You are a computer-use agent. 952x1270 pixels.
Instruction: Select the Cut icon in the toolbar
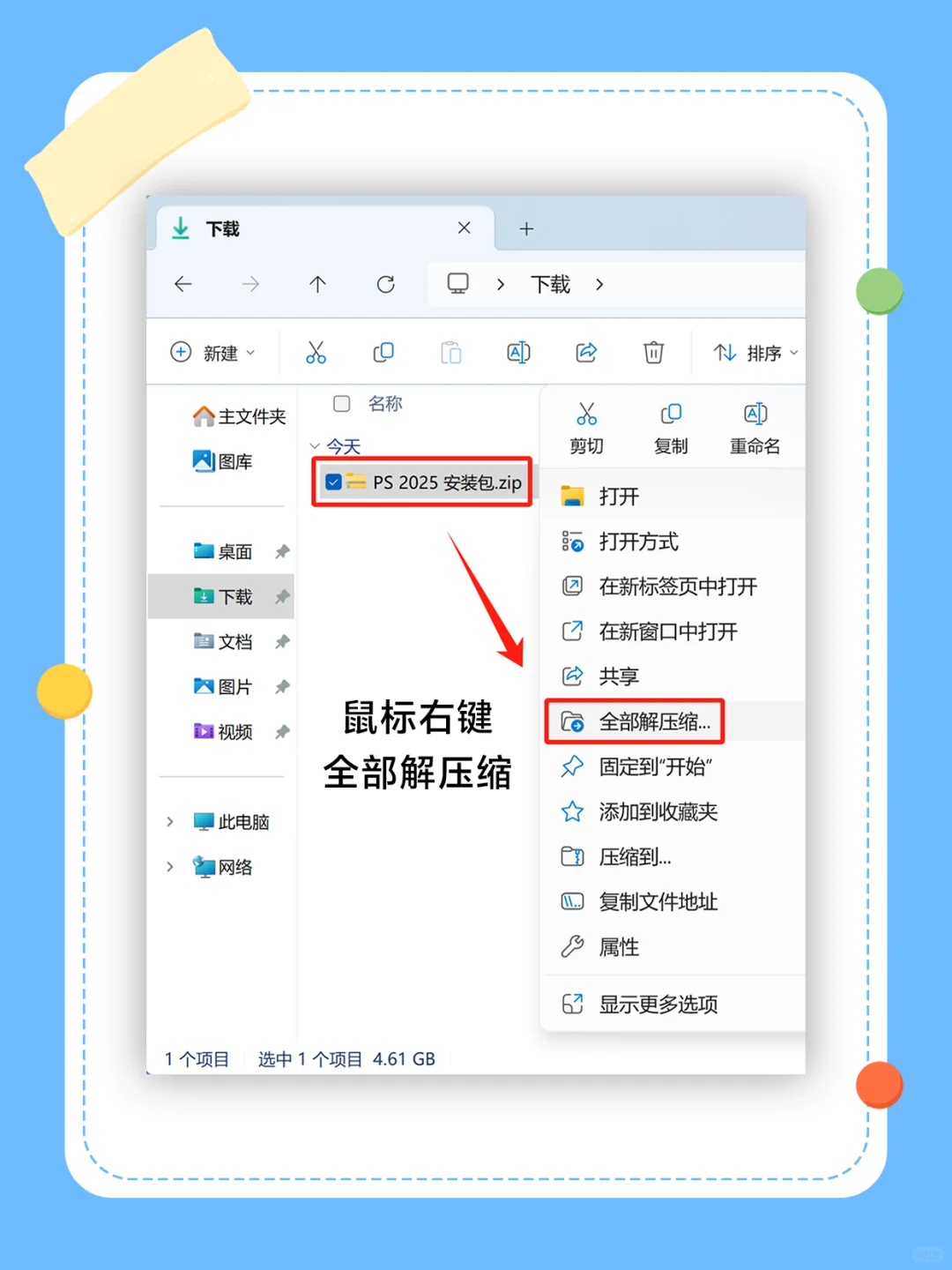coord(316,352)
